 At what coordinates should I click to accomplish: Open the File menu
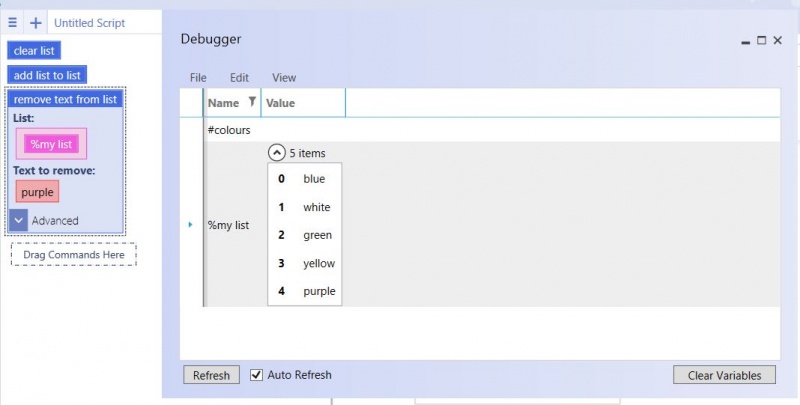pos(198,78)
